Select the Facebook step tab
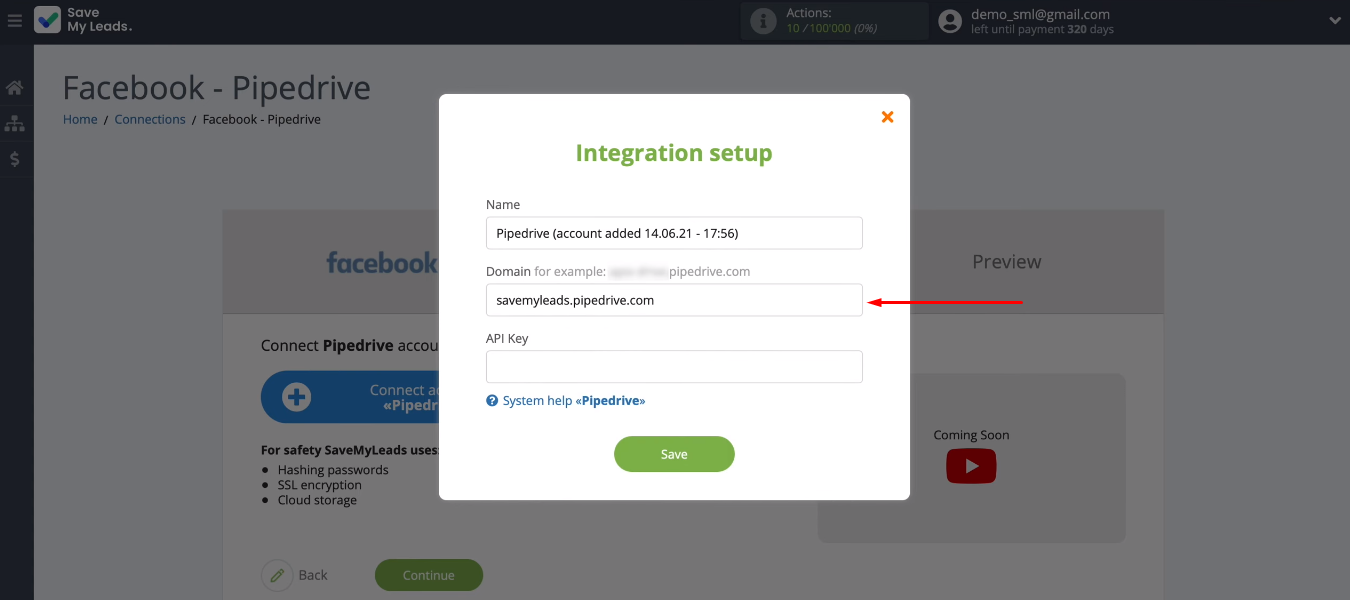The width and height of the screenshot is (1350, 600). 382,263
